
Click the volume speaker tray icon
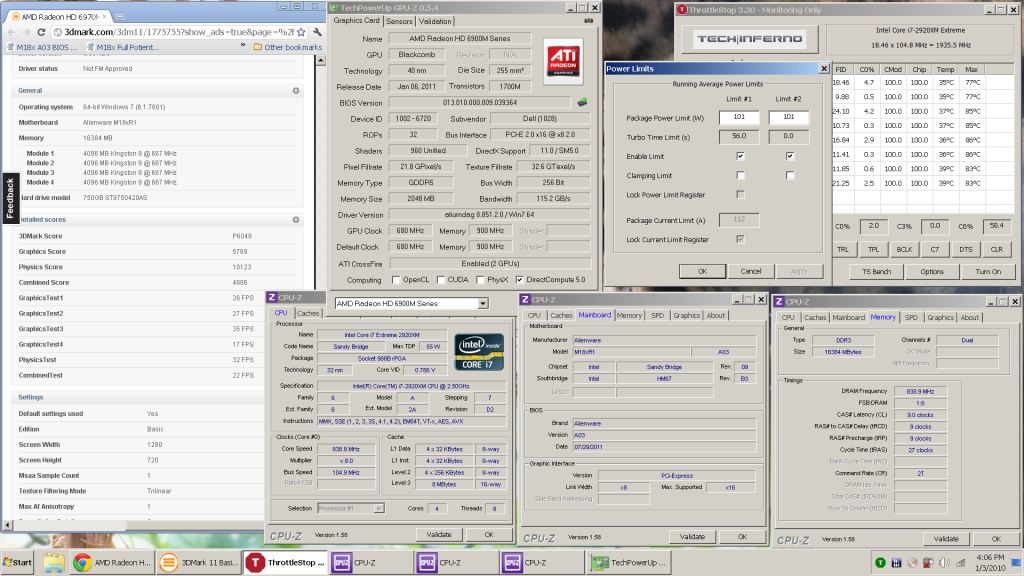coord(944,562)
